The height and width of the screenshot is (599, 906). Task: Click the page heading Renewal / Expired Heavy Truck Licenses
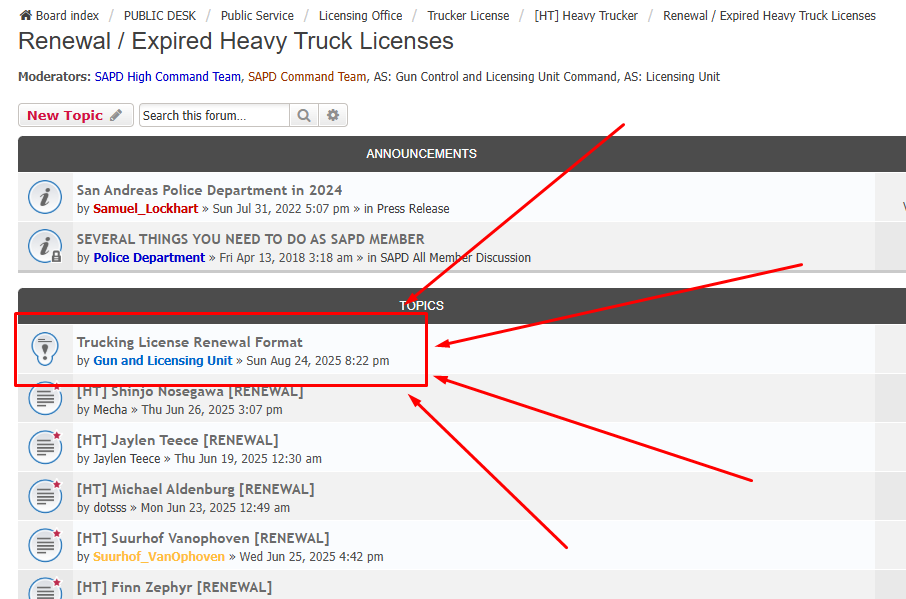(x=236, y=41)
